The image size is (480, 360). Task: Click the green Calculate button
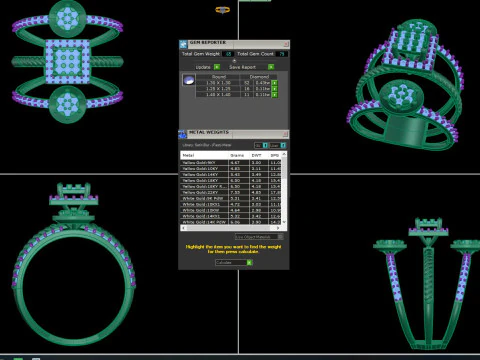249,263
